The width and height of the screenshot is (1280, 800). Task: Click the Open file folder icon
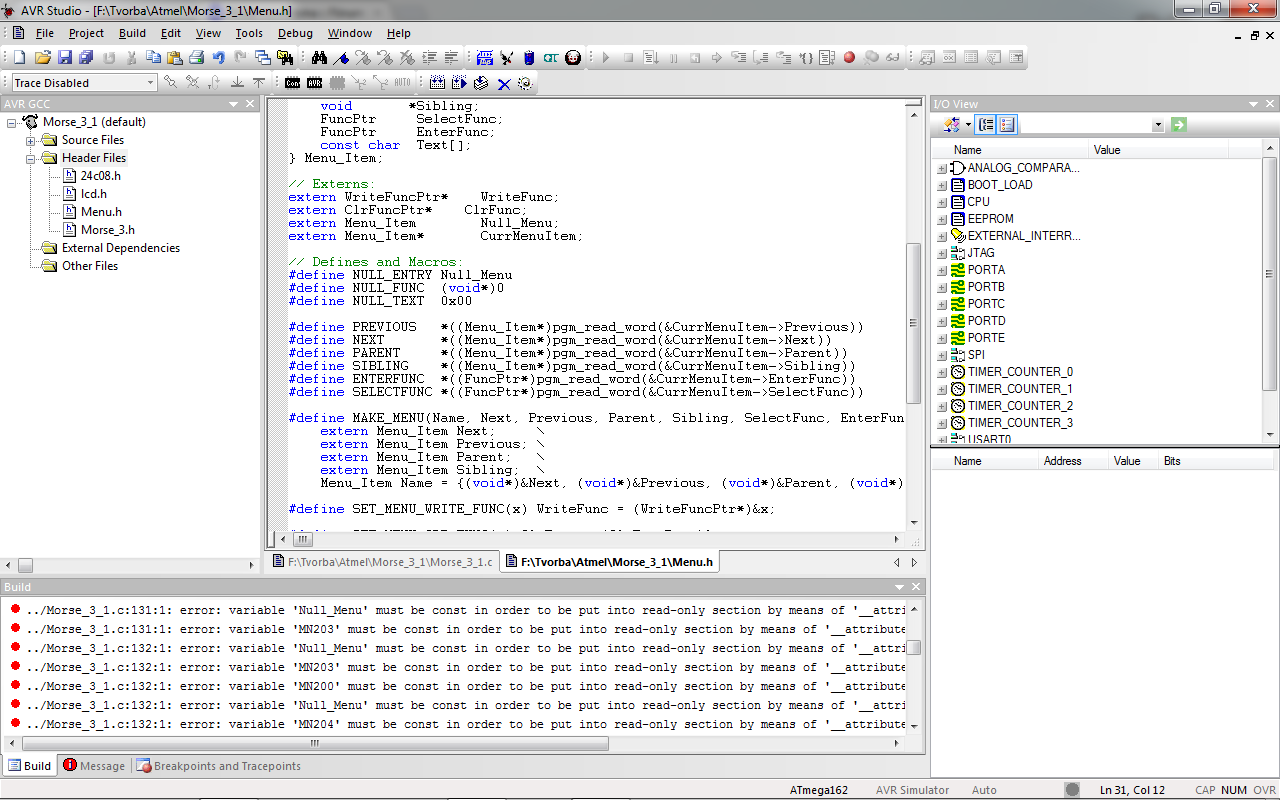point(43,57)
